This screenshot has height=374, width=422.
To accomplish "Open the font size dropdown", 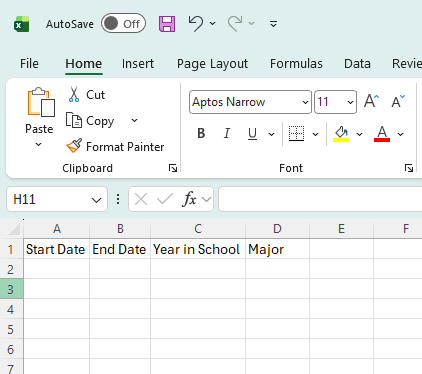I will (350, 102).
